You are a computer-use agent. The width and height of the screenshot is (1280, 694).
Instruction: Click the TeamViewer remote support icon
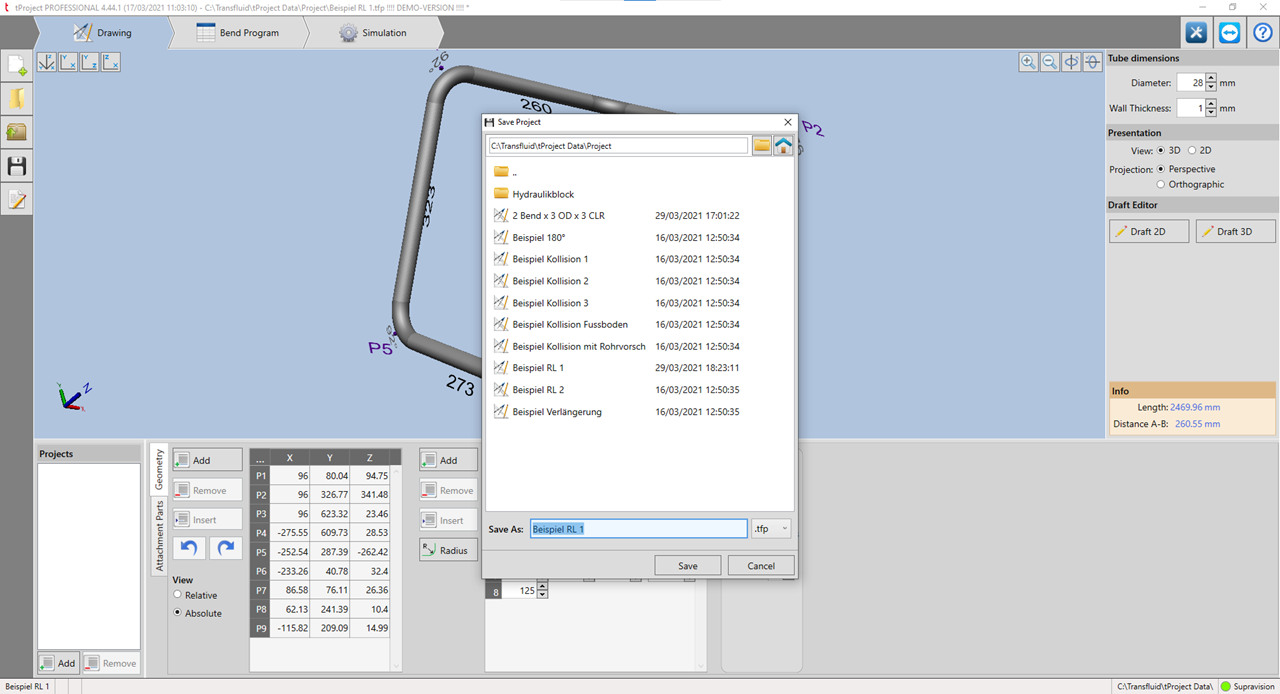[x=1229, y=32]
